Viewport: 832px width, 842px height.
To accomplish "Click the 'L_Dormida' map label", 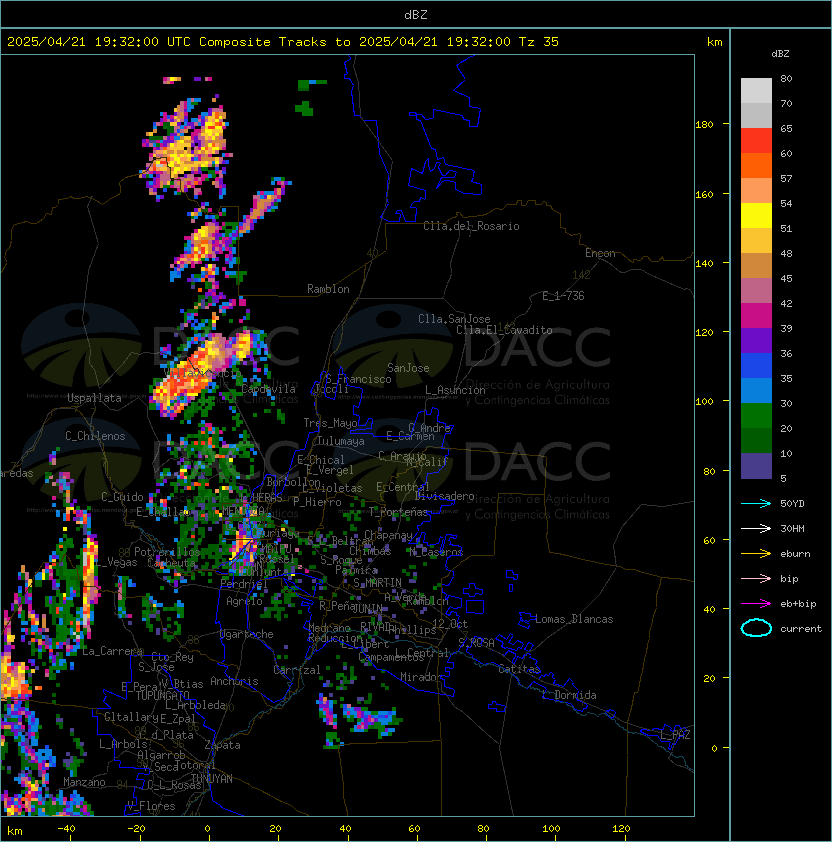I will coord(569,695).
